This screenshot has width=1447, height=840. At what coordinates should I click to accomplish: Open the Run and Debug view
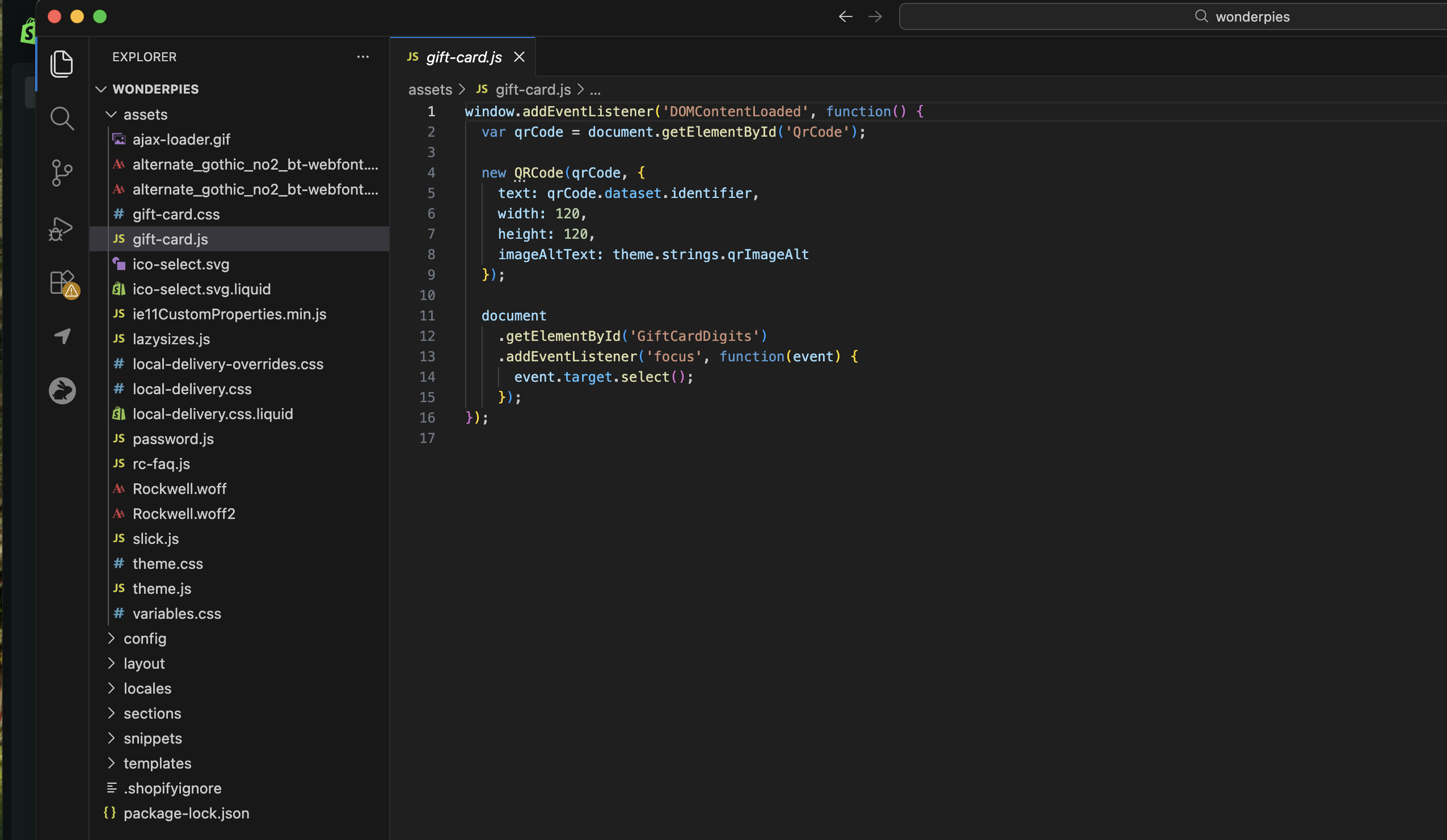[60, 228]
